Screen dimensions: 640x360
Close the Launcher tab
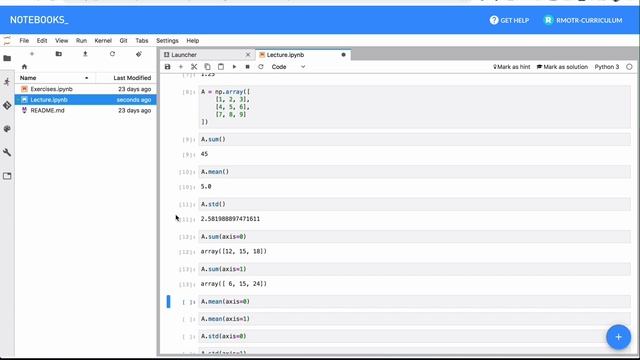pyautogui.click(x=248, y=55)
